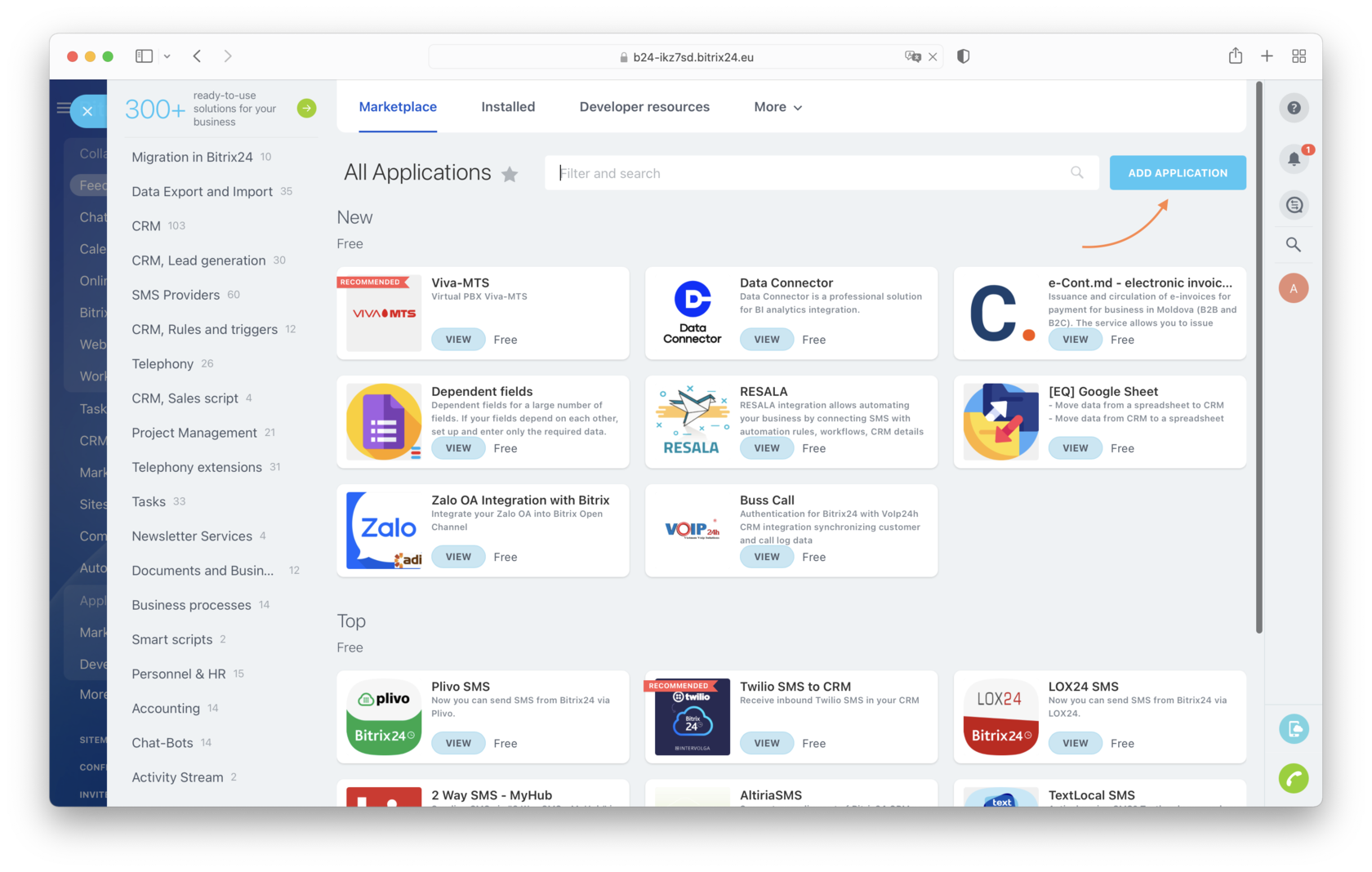Viewport: 1372px width, 872px height.
Task: Open the tab overview chevron beside the sidebar button
Action: pyautogui.click(x=167, y=56)
